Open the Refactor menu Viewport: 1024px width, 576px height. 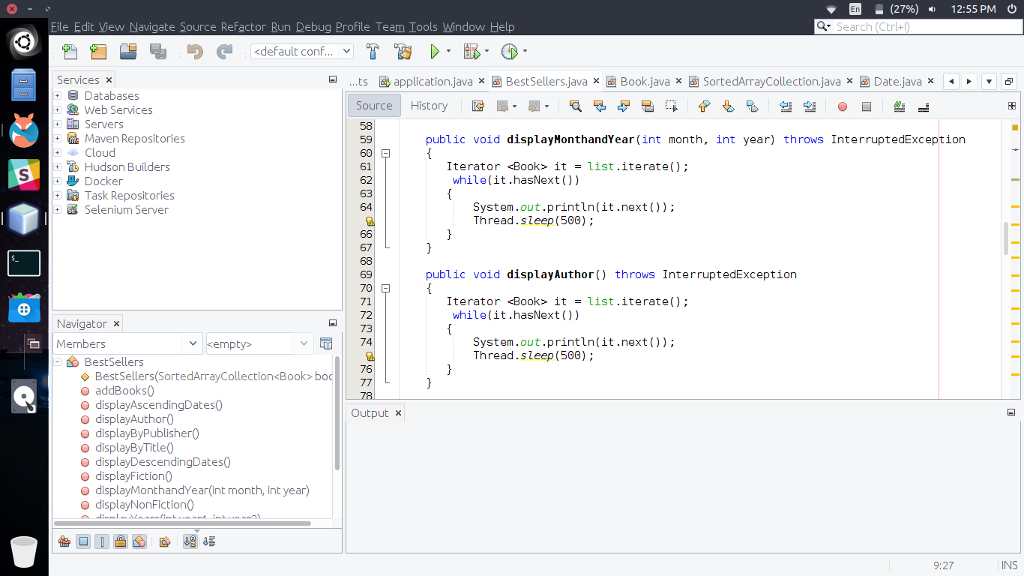[x=243, y=26]
